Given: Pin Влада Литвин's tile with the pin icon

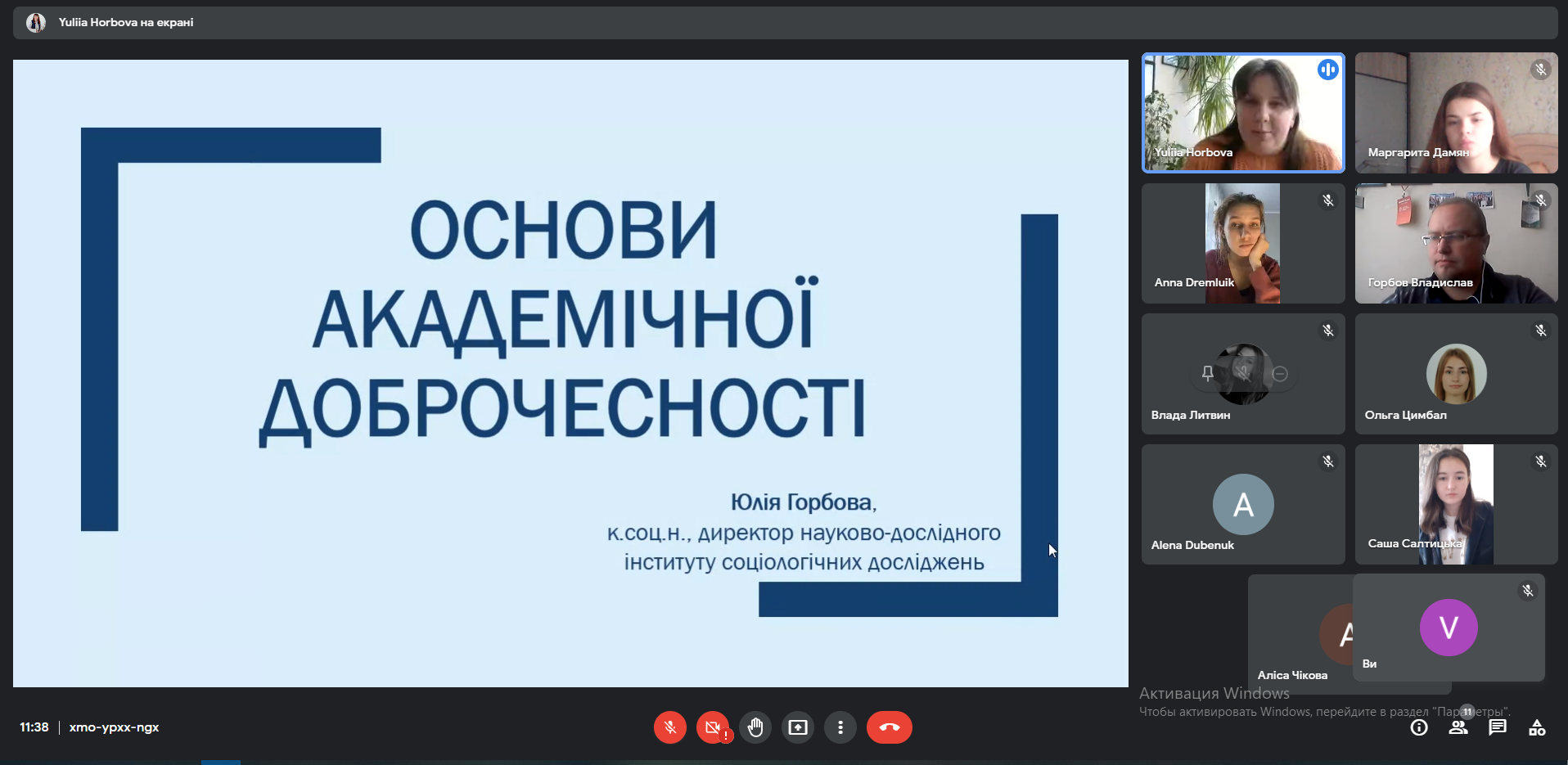Looking at the screenshot, I should point(1207,374).
